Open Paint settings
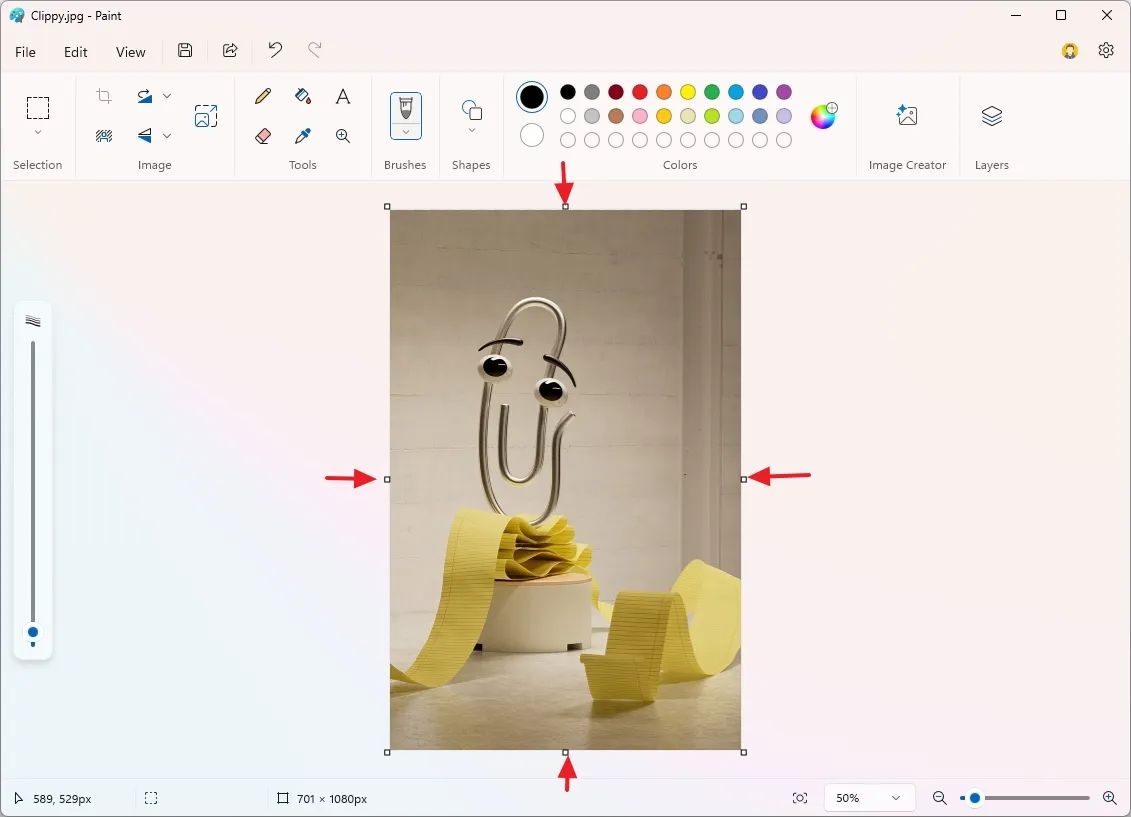1131x817 pixels. (1105, 49)
